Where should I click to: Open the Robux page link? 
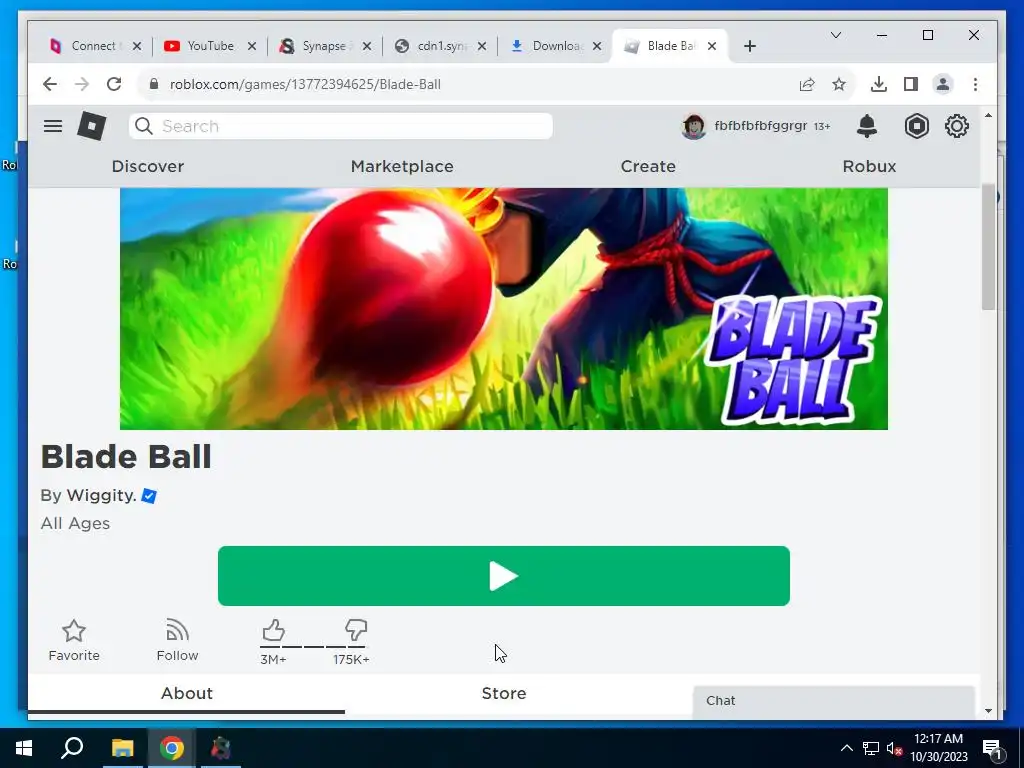869,166
